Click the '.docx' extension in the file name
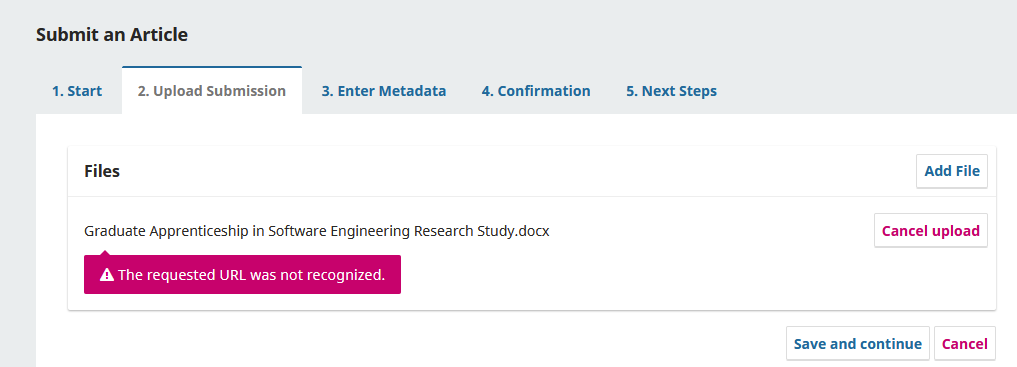Screen dimensions: 1017x367 click(532, 231)
